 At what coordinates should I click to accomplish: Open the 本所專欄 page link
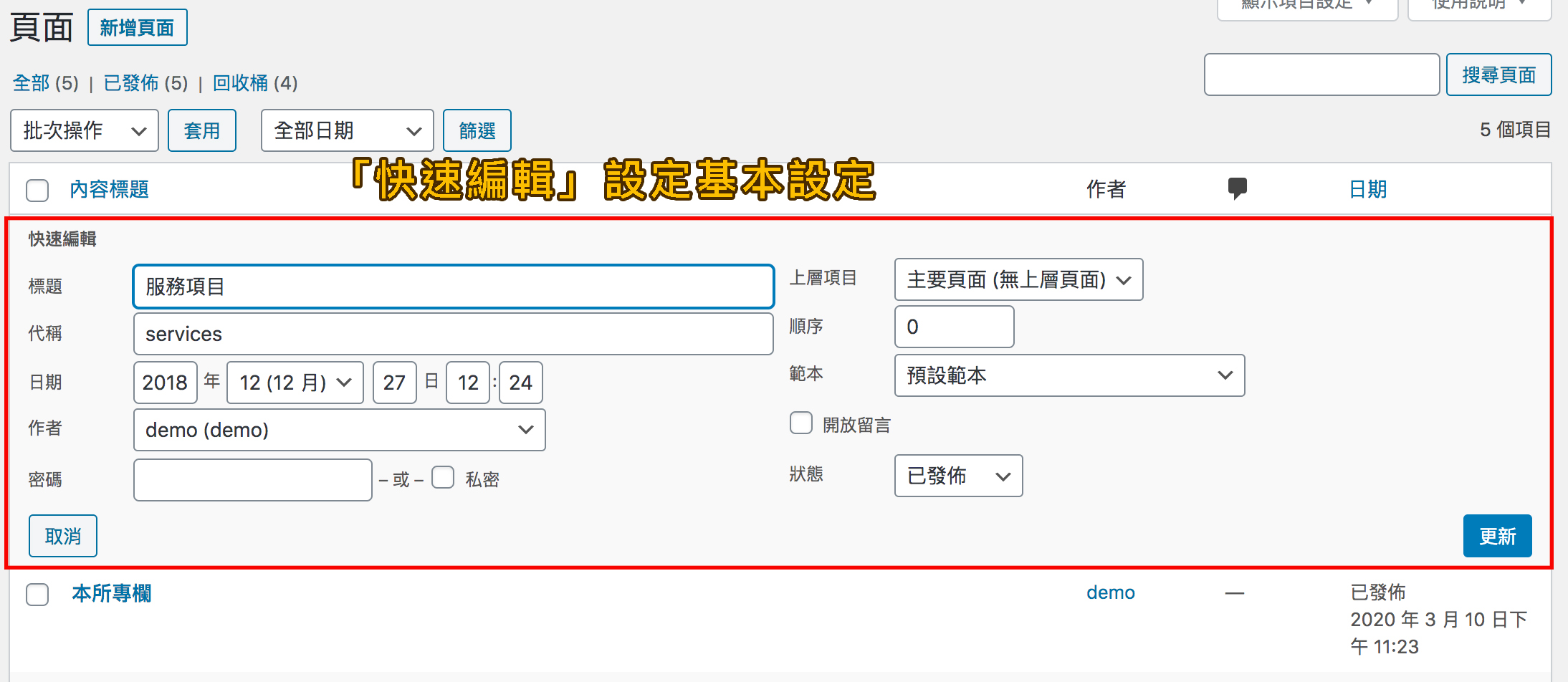(111, 593)
